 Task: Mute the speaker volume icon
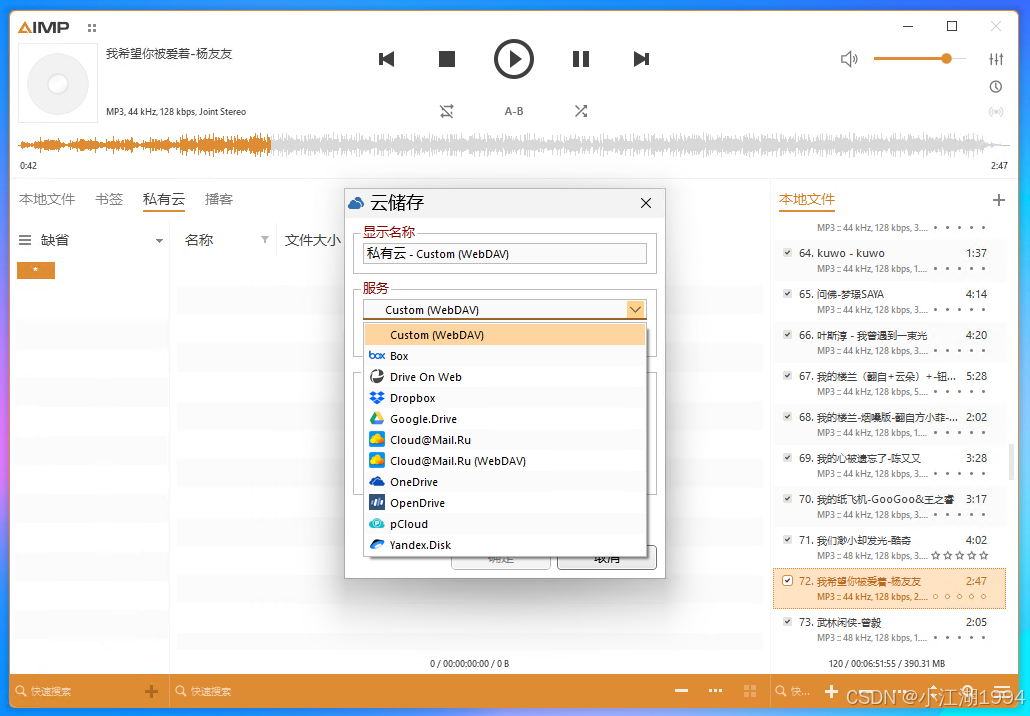849,59
